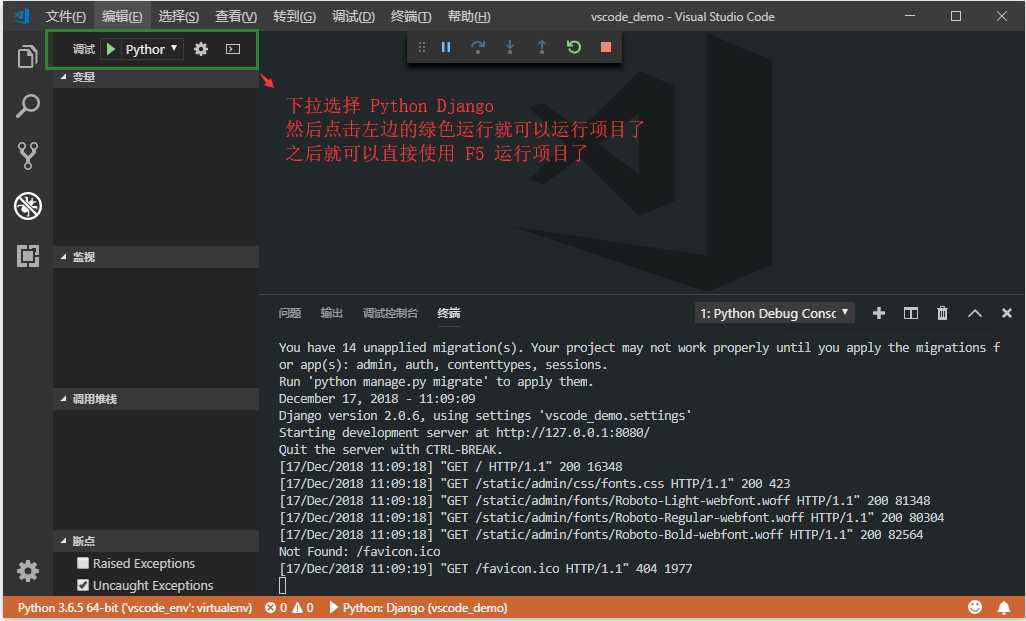The width and height of the screenshot is (1026, 621).
Task: Switch to the 输出 panel tab
Action: click(331, 313)
